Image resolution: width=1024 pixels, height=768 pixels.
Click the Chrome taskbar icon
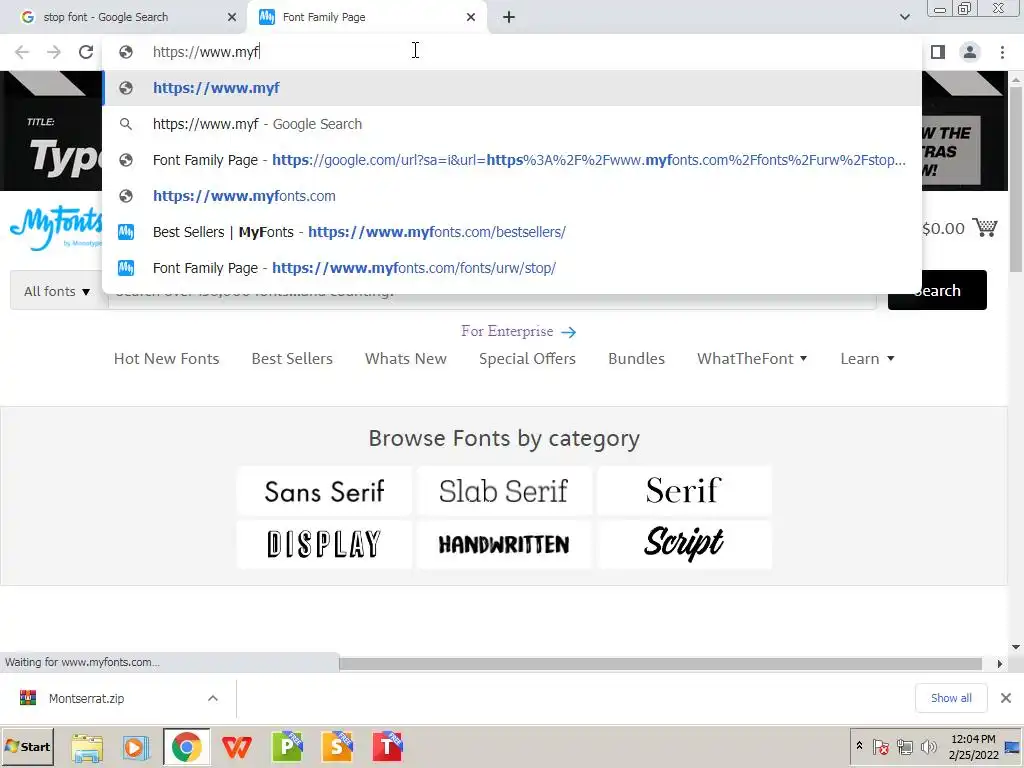(187, 747)
